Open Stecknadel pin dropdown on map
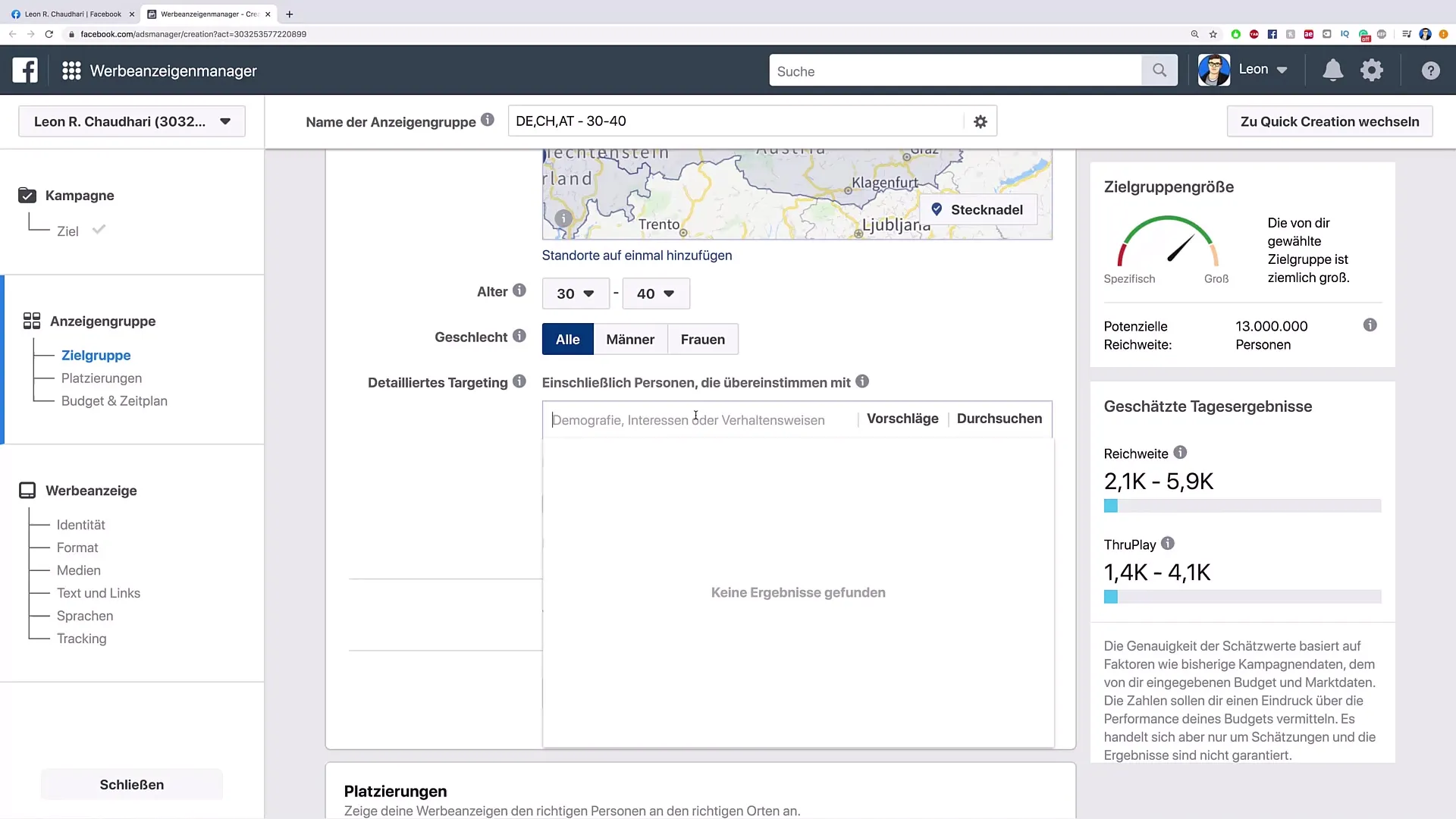Screen dimensions: 1456x819 pyautogui.click(x=977, y=210)
